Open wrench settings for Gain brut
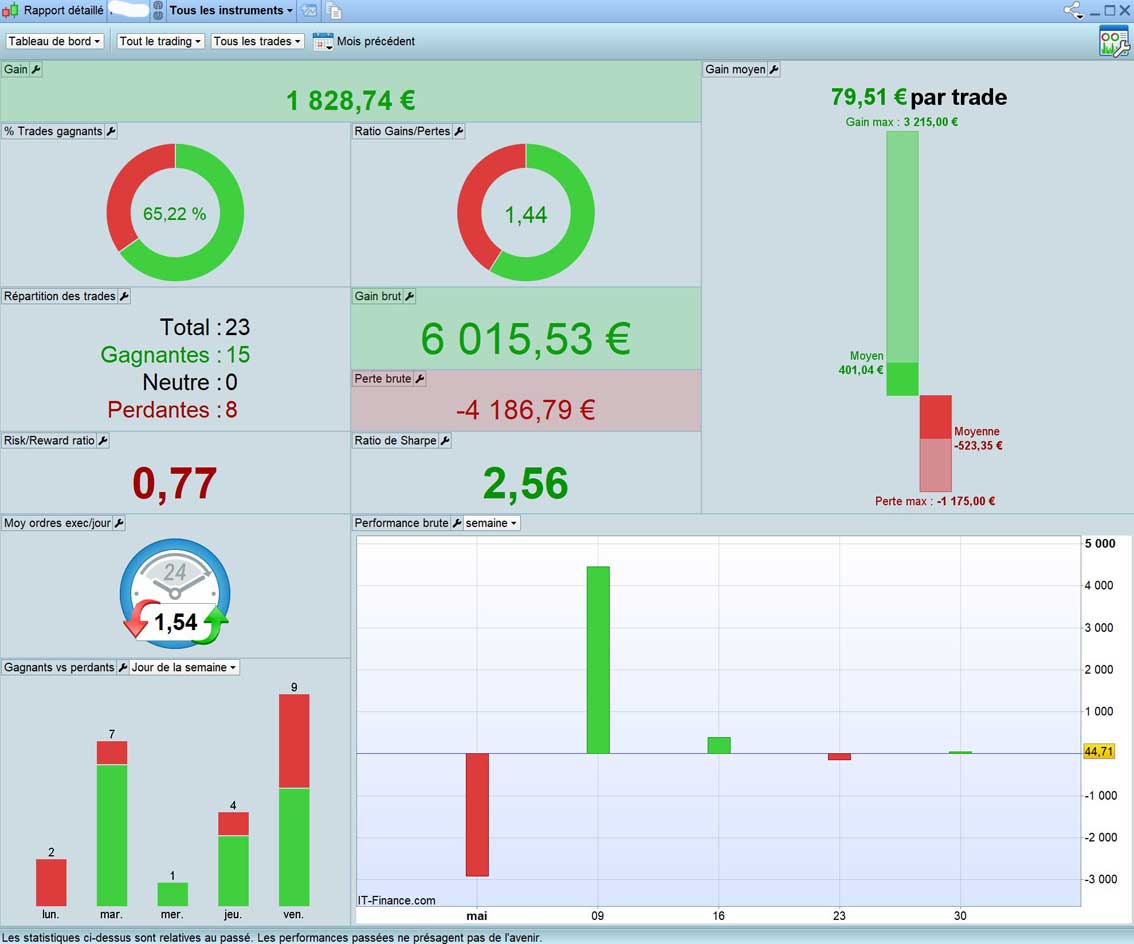The width and height of the screenshot is (1134, 944). [409, 296]
